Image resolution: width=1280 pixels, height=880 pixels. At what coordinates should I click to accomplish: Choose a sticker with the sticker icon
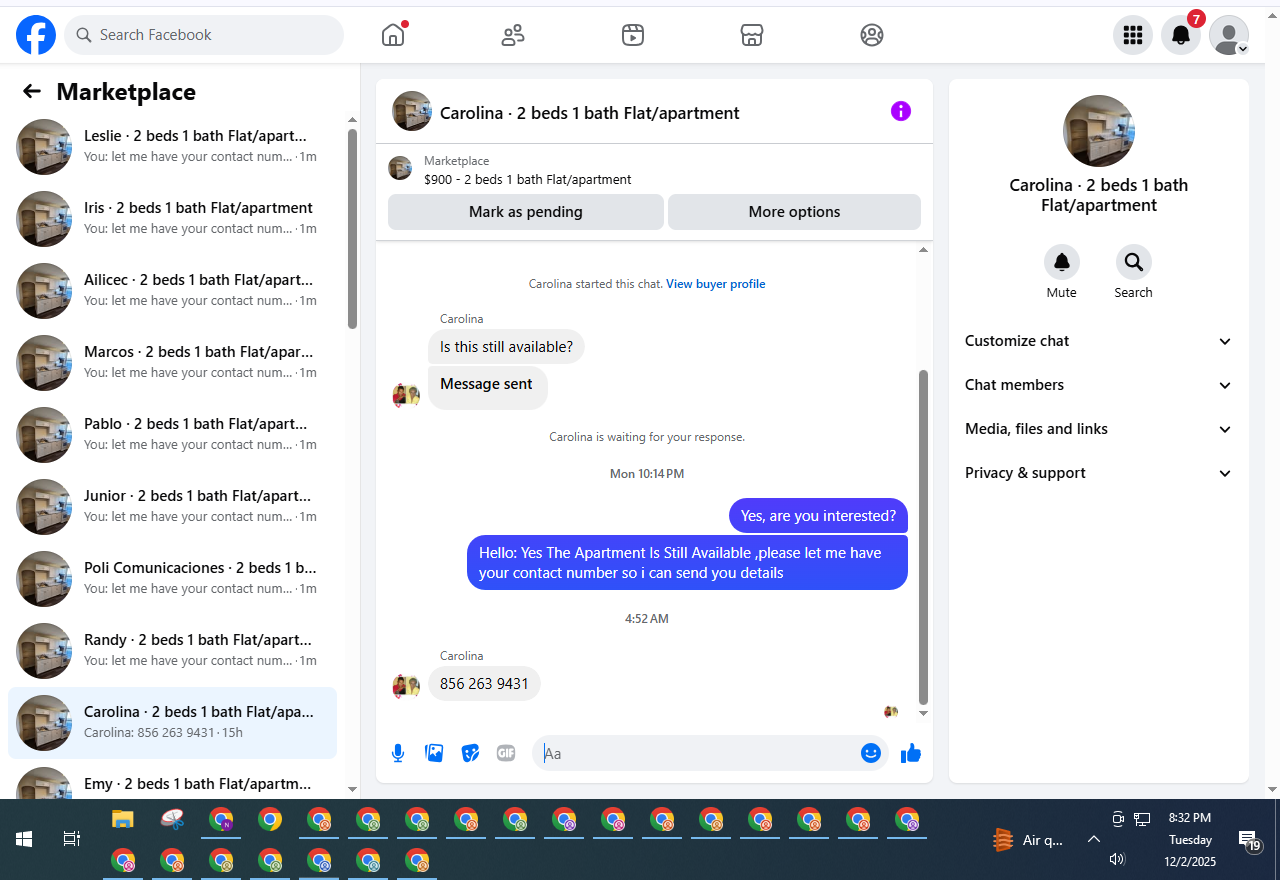[470, 753]
